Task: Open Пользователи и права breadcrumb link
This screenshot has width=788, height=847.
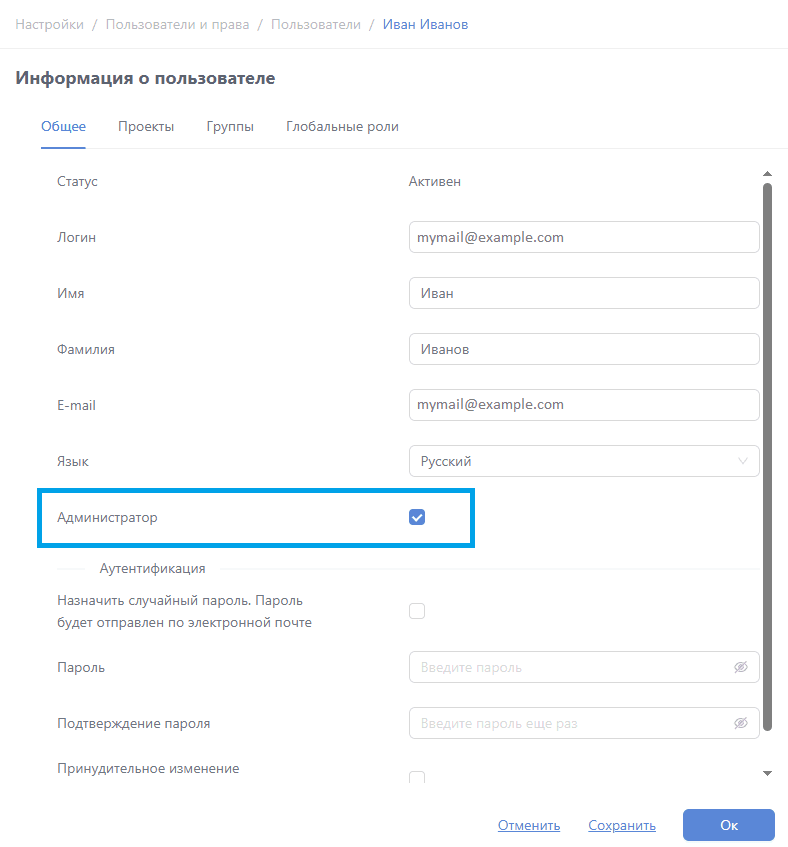Action: (177, 24)
